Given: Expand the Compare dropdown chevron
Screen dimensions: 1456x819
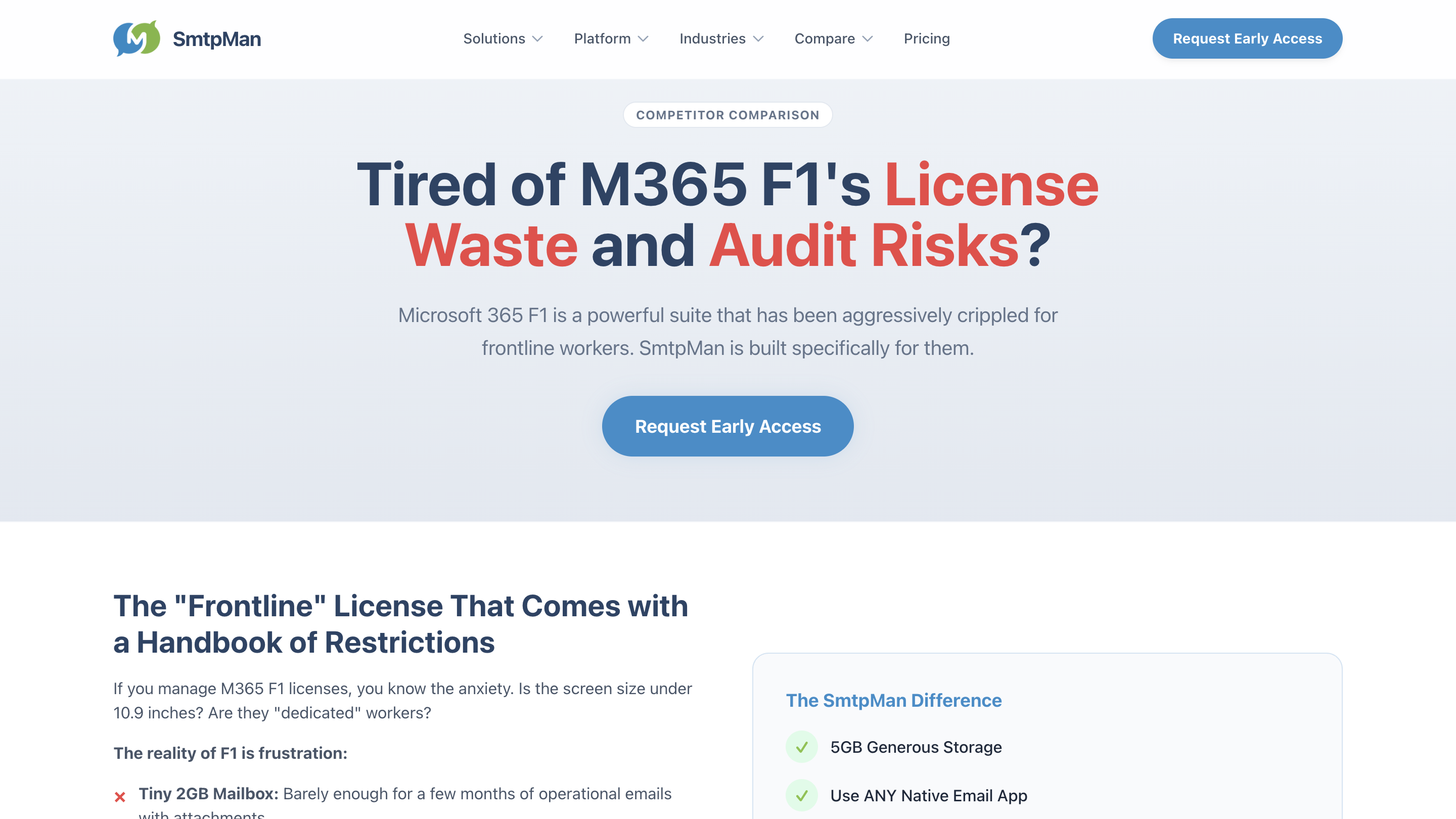Looking at the screenshot, I should click(x=868, y=39).
